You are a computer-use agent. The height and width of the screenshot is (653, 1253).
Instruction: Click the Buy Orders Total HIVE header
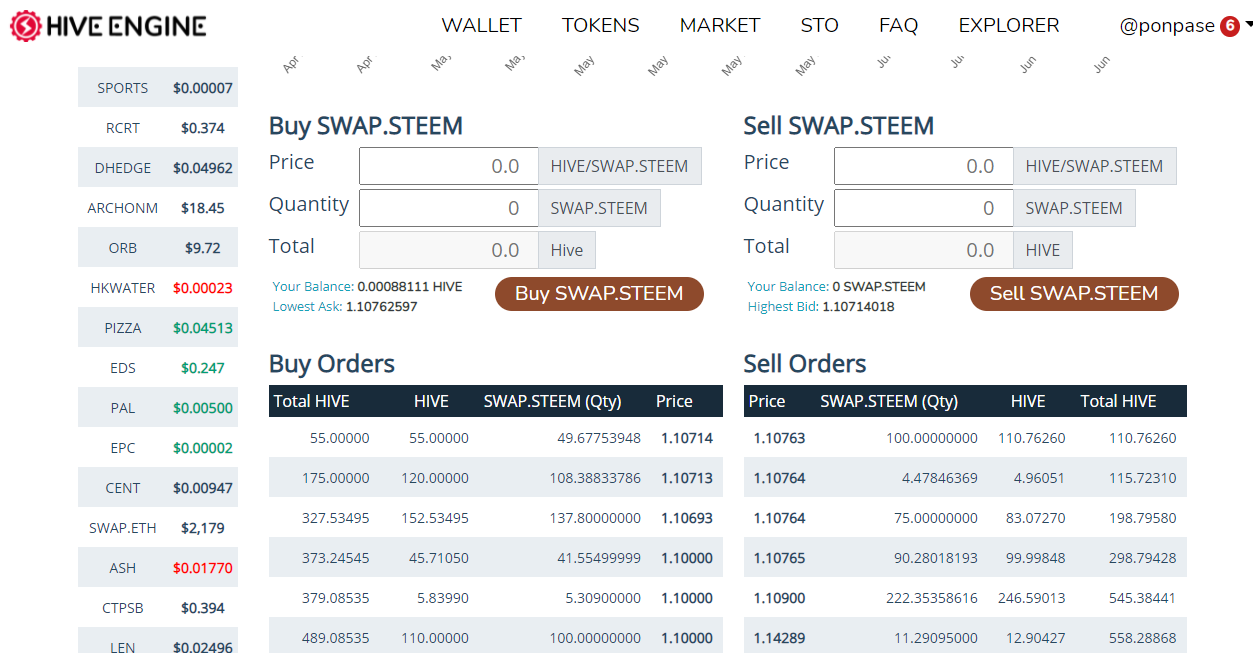click(x=311, y=401)
